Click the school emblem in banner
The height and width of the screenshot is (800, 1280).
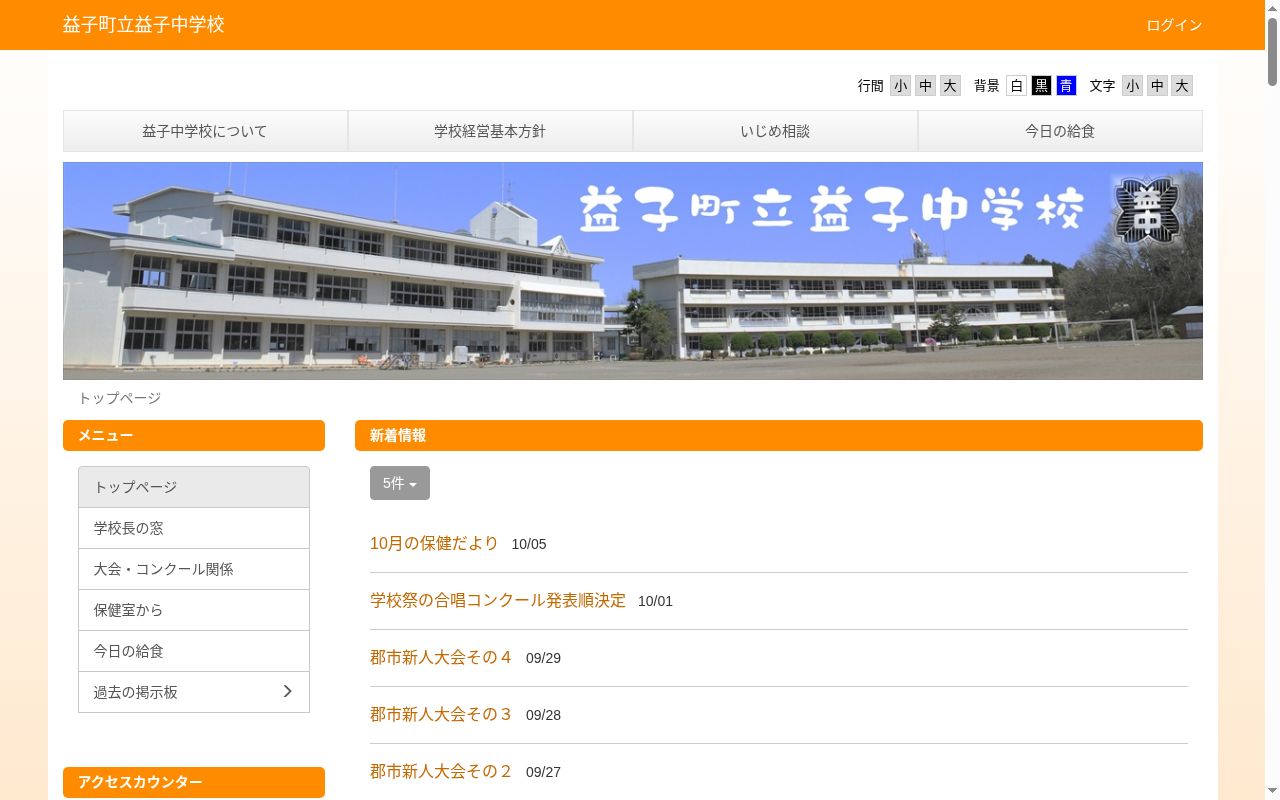[x=1146, y=209]
